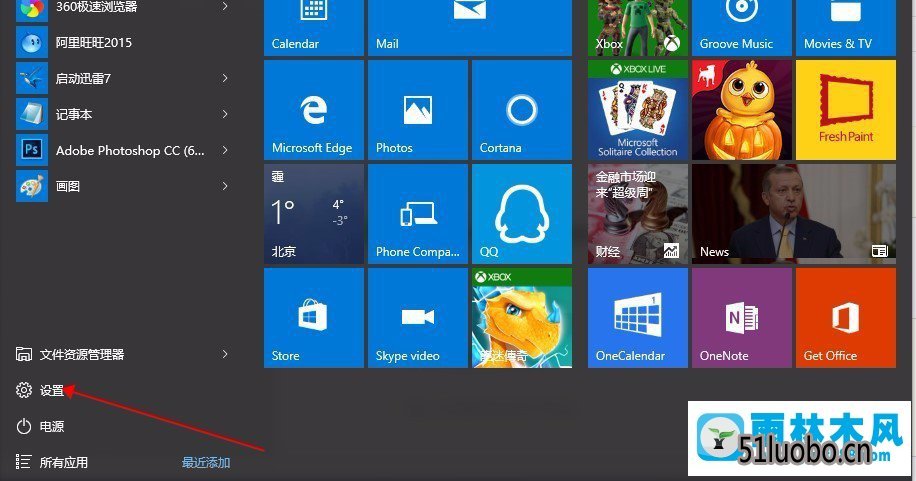The width and height of the screenshot is (916, 481).
Task: Launch the OneNote tile
Action: tap(742, 318)
